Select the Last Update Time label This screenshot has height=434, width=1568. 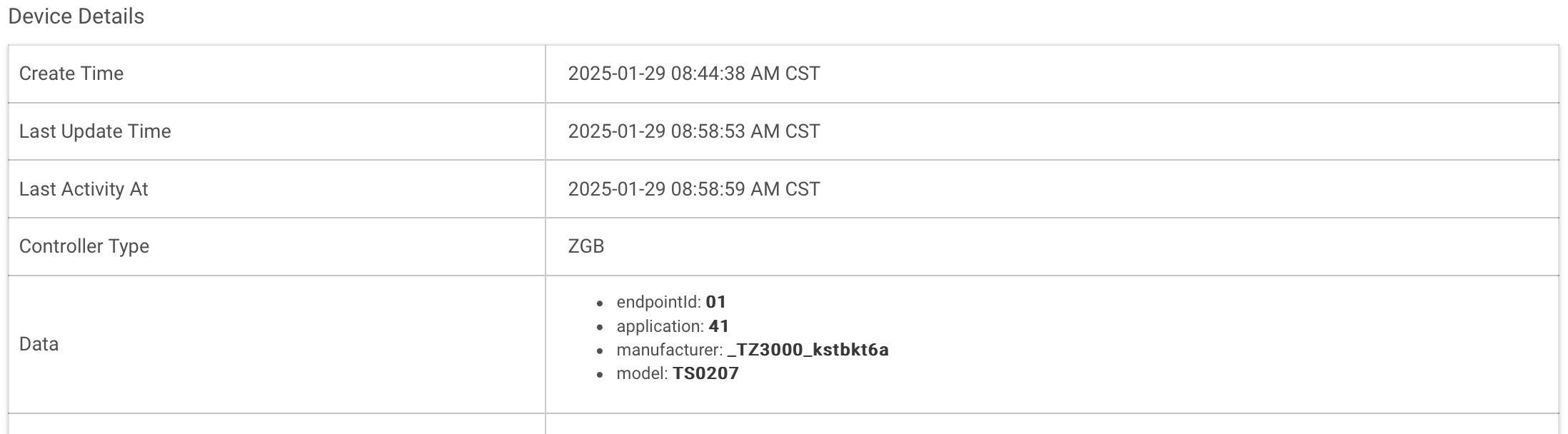pos(95,131)
